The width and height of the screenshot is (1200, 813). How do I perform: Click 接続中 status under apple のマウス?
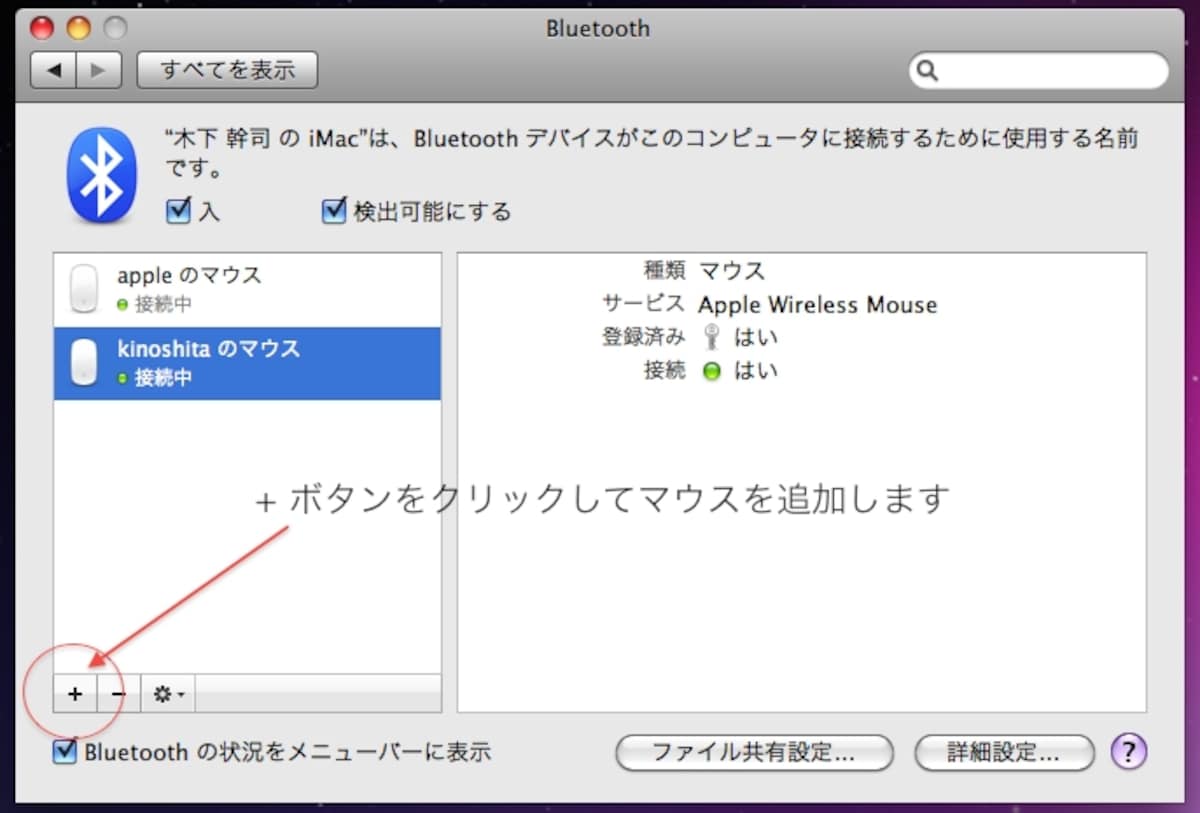163,304
